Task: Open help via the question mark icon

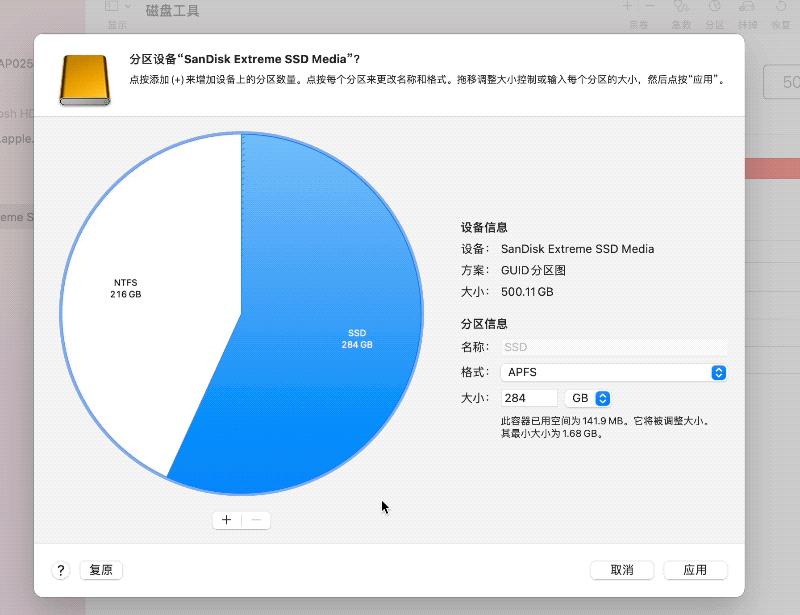Action: 60,569
